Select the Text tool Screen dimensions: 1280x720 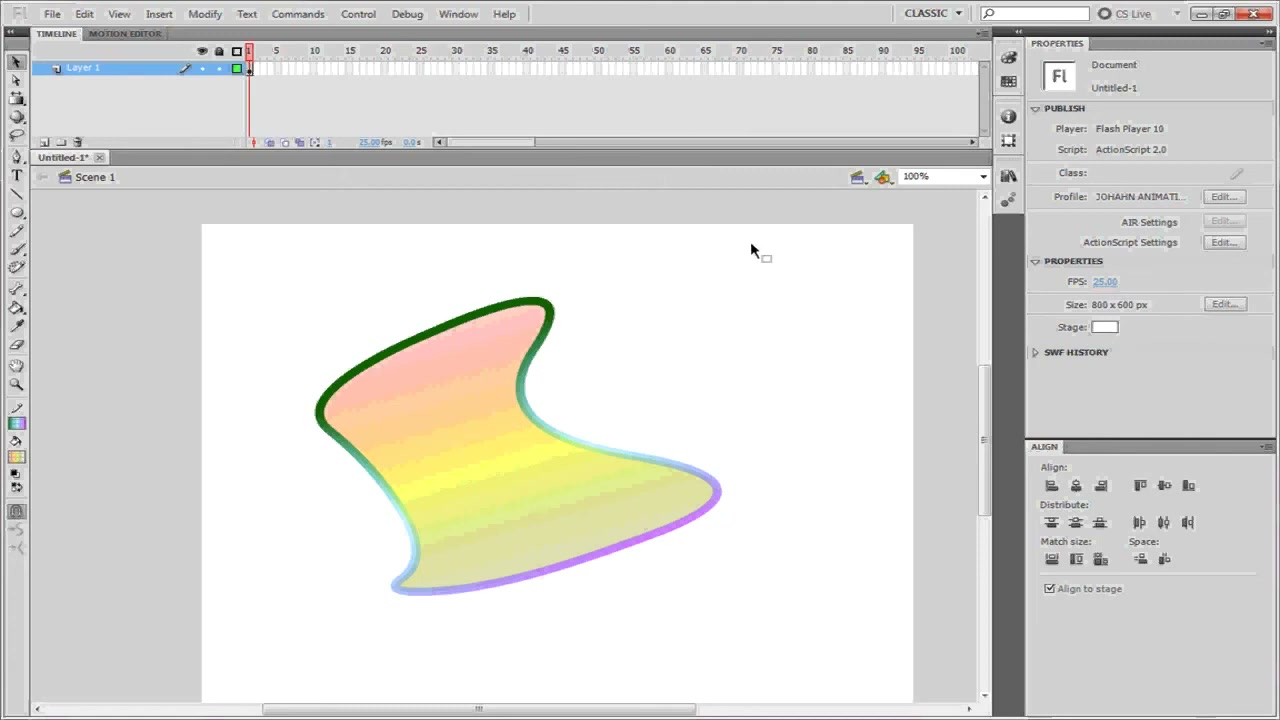tap(16, 175)
